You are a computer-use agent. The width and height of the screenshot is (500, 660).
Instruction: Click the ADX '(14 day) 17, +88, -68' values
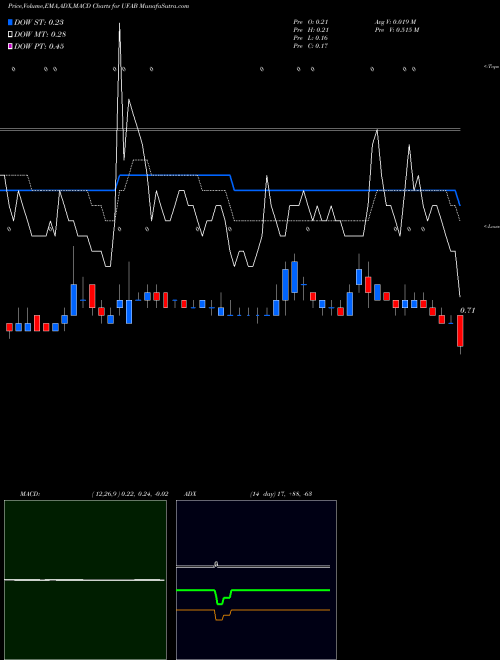point(281,494)
